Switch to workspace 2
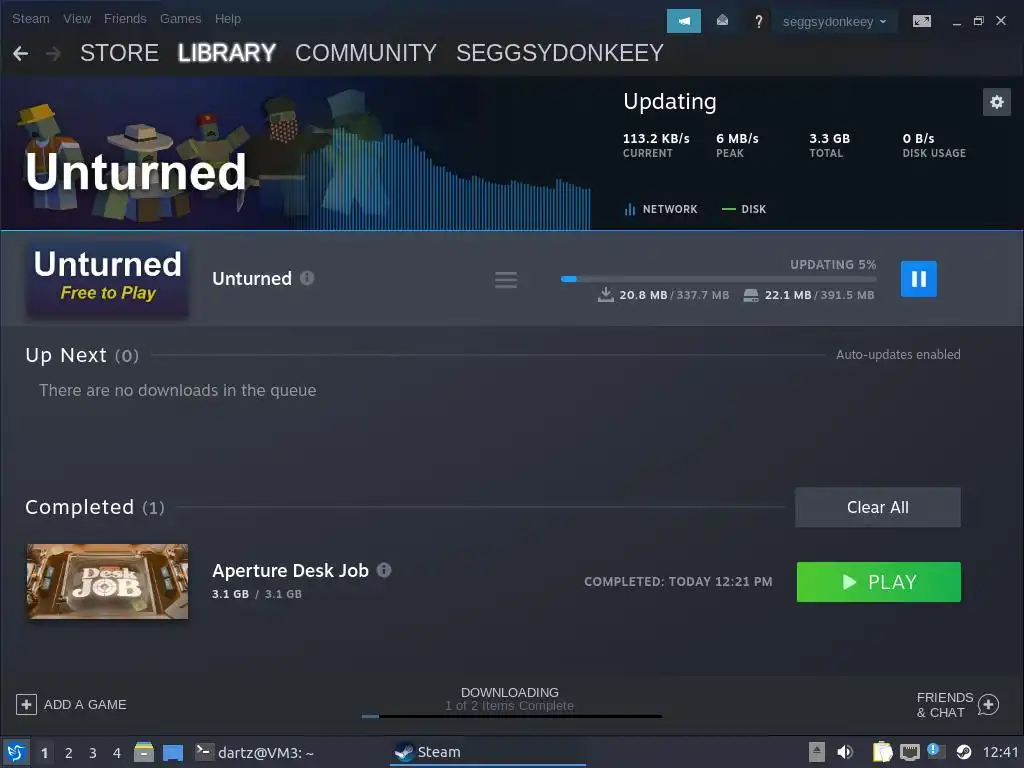Viewport: 1024px width, 768px height. (x=69, y=753)
